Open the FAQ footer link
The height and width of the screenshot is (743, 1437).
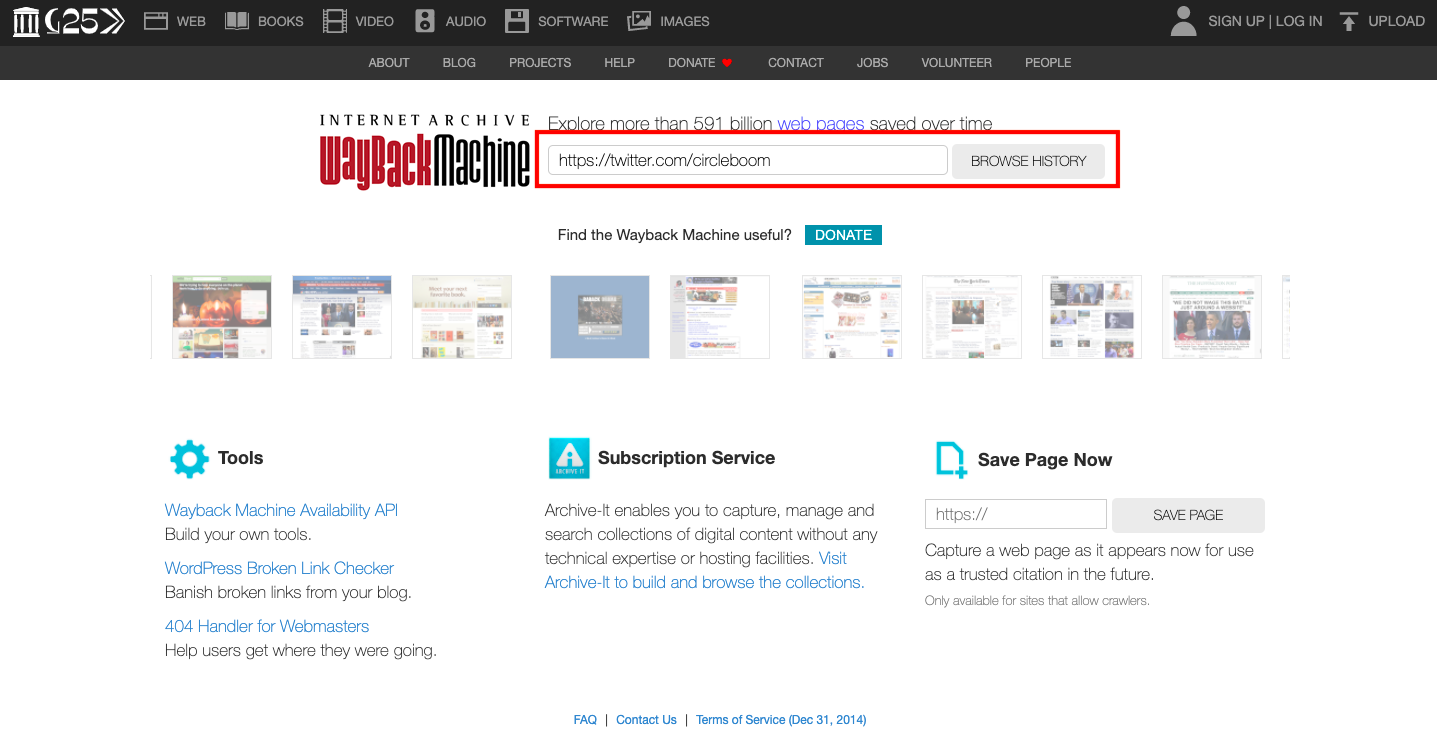pyautogui.click(x=585, y=720)
